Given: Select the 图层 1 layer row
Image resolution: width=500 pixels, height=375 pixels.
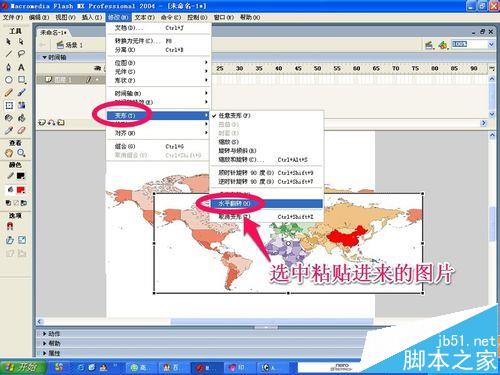Looking at the screenshot, I should point(71,80).
